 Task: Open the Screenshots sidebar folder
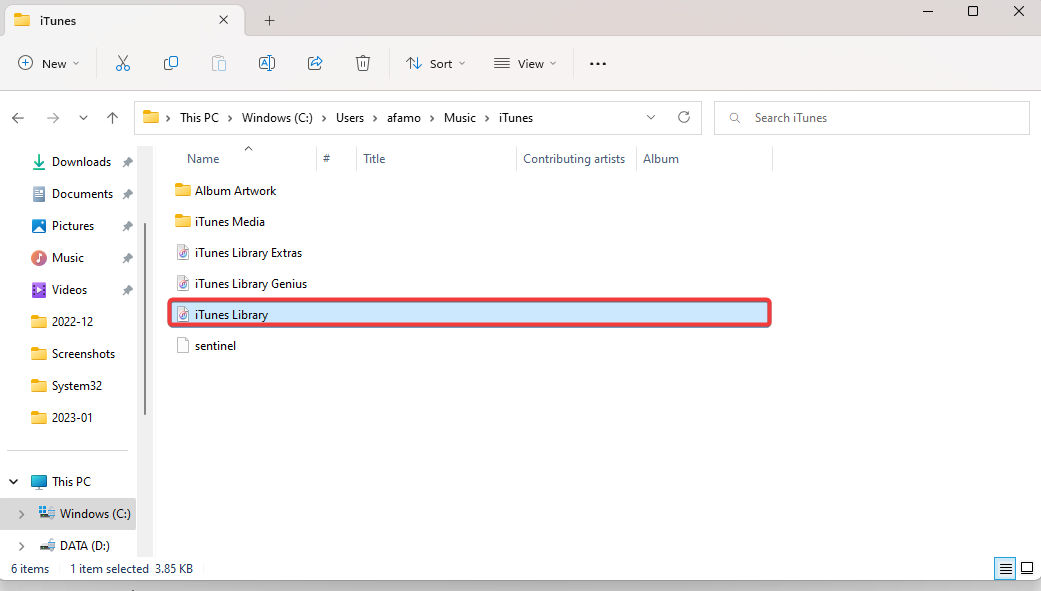[83, 354]
